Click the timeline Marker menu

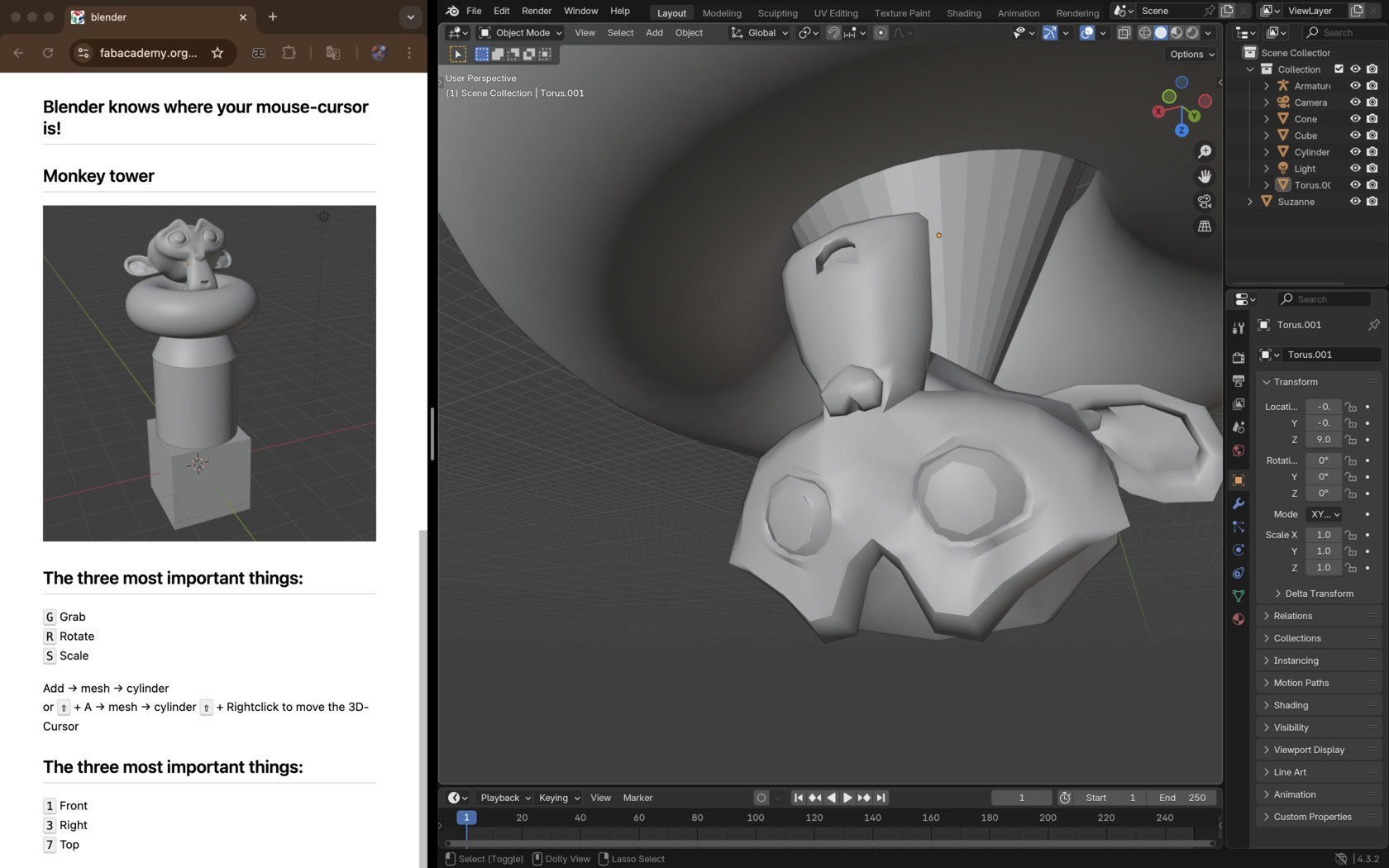click(x=637, y=798)
